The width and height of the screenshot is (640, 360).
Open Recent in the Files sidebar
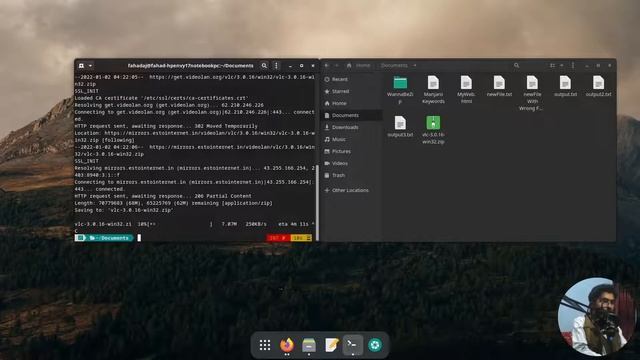point(352,79)
